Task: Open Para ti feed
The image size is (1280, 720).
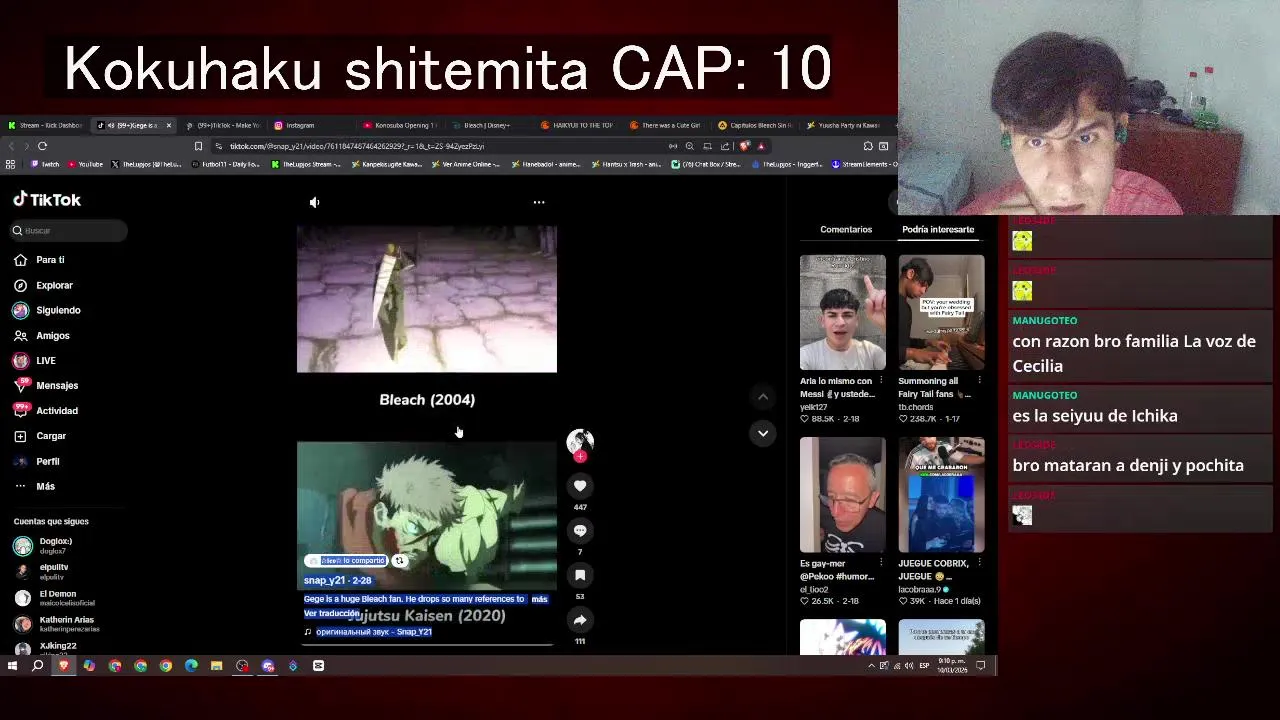Action: point(40,260)
